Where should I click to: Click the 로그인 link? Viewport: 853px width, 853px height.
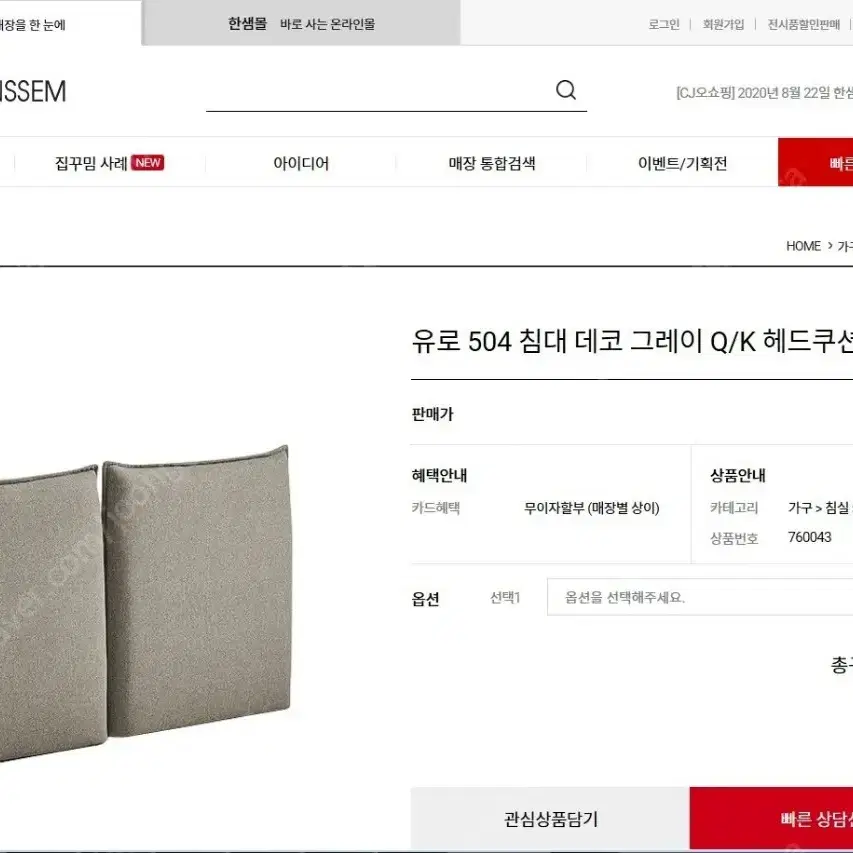664,24
